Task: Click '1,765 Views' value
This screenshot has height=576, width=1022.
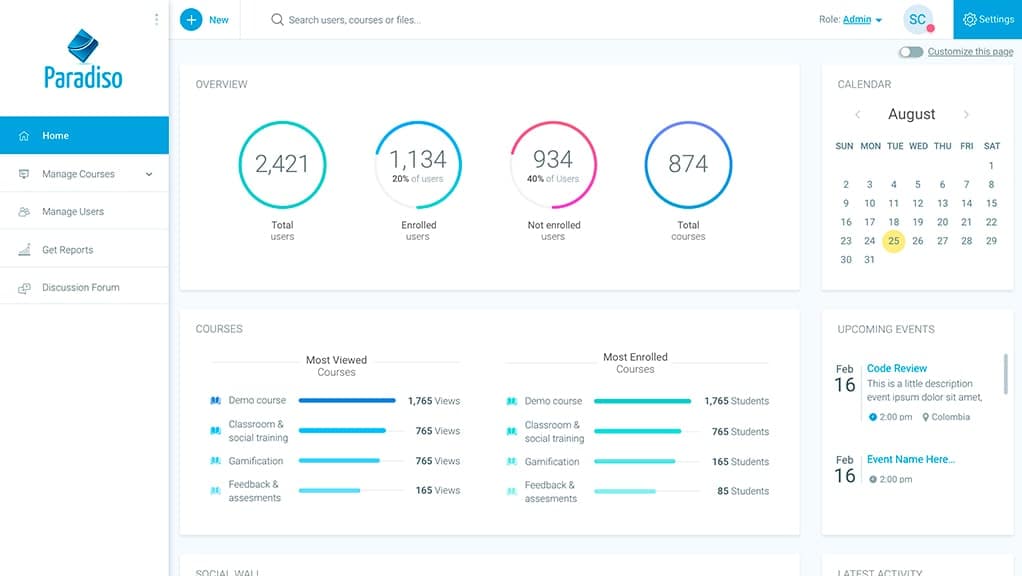Action: (434, 401)
